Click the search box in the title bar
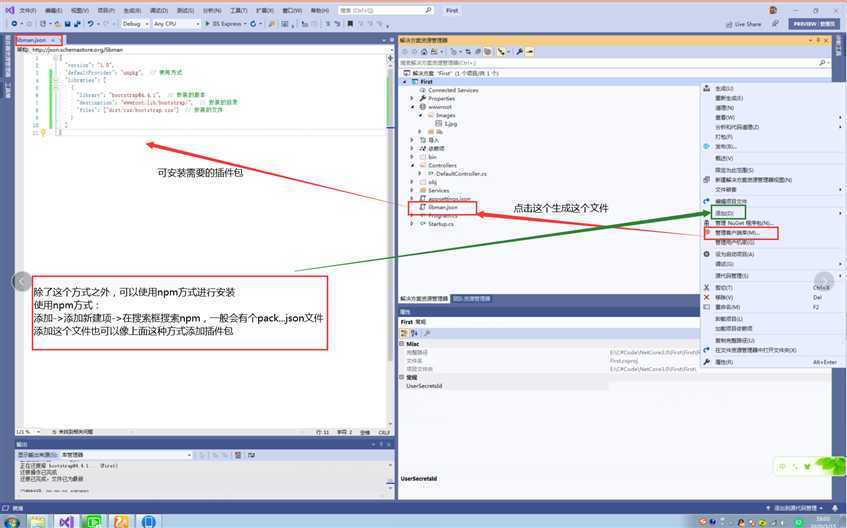The height and width of the screenshot is (528, 847). 382,10
